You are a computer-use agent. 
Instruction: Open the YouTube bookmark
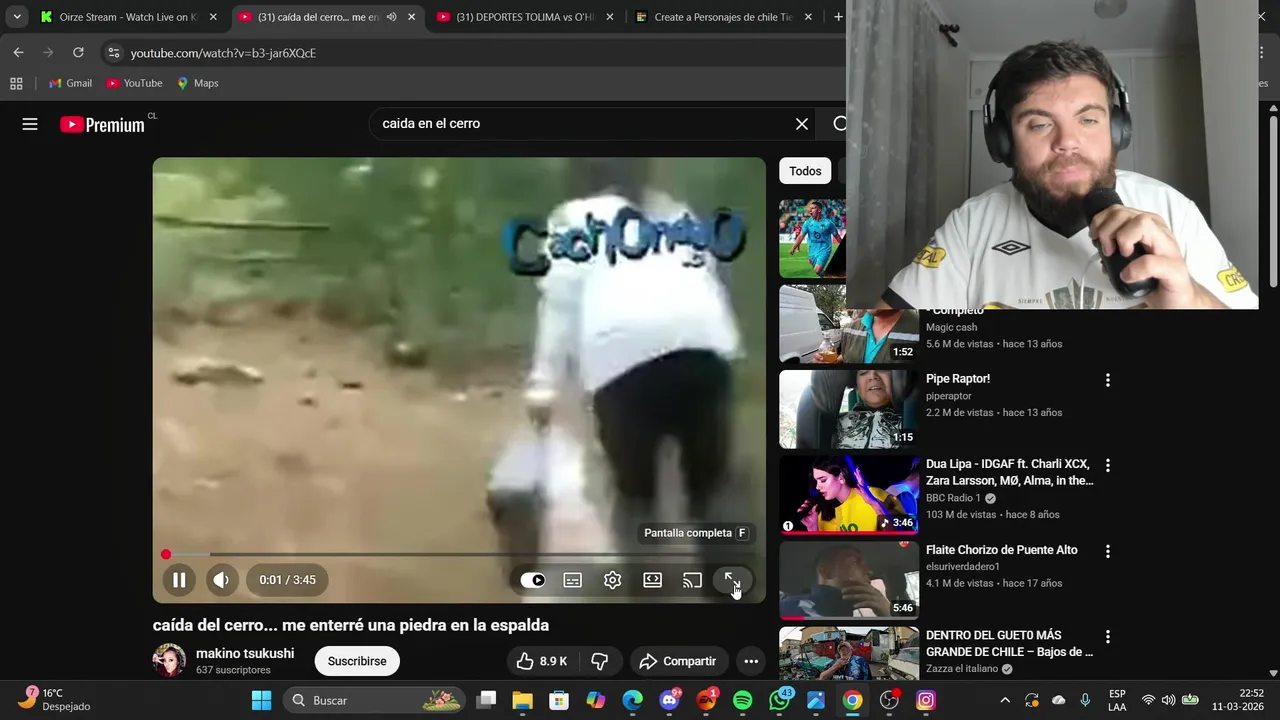pyautogui.click(x=134, y=83)
